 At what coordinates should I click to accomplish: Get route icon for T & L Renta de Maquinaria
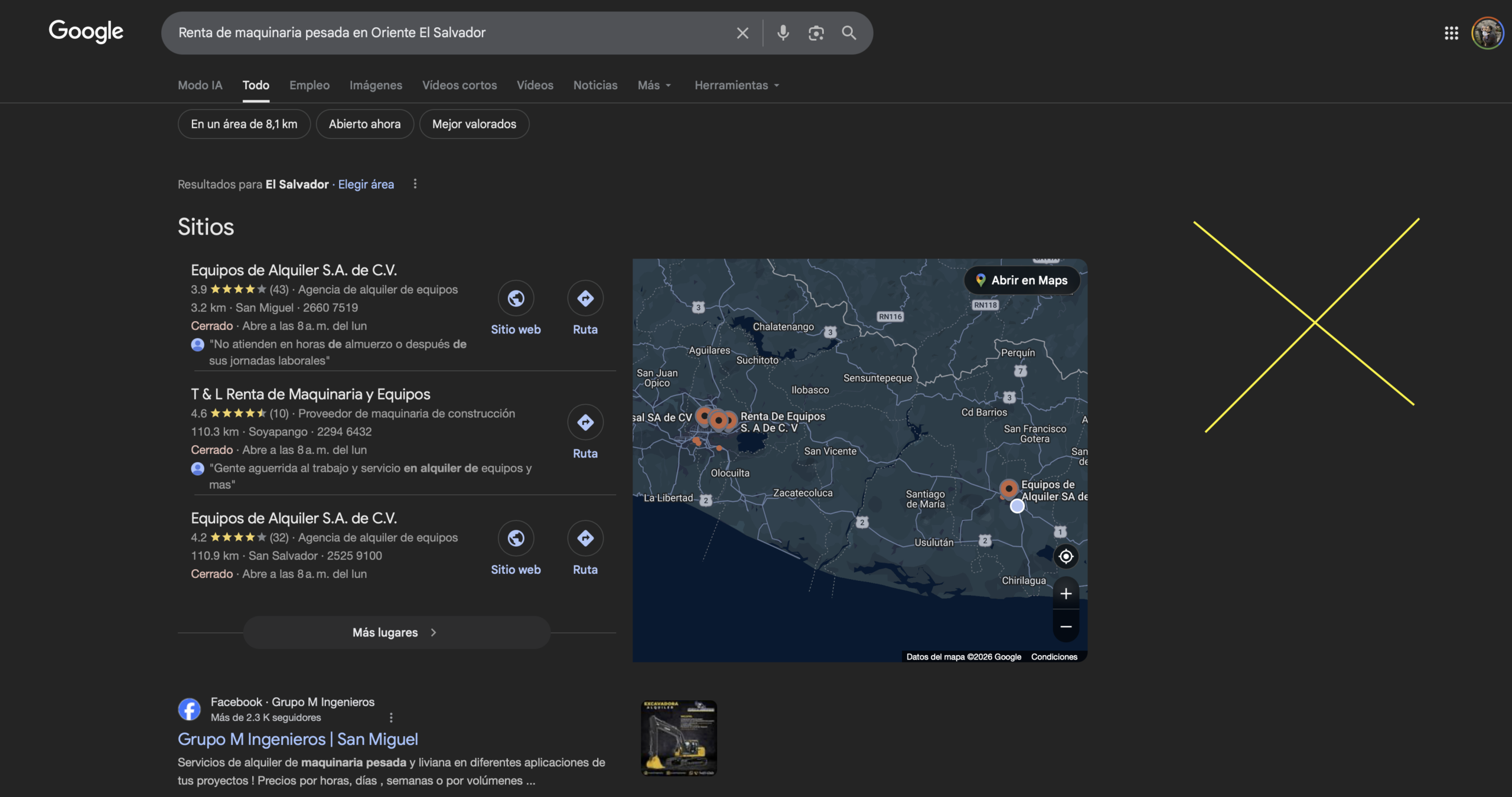tap(585, 422)
